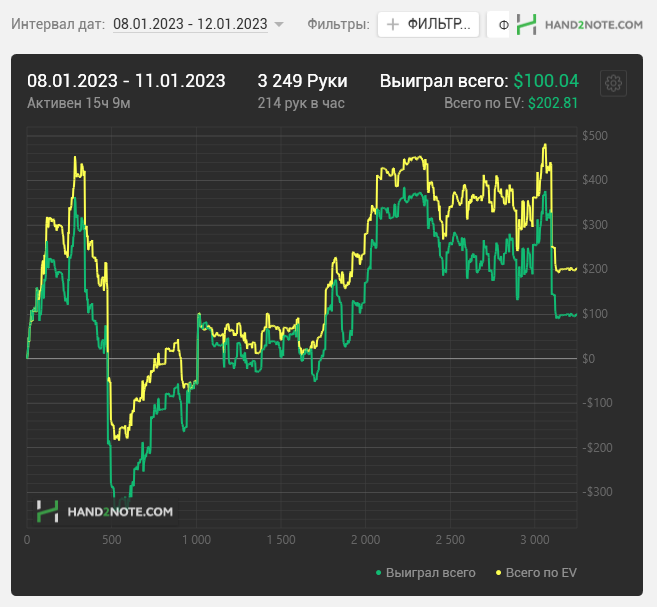Click the 3 249 Руки hand count

(303, 81)
